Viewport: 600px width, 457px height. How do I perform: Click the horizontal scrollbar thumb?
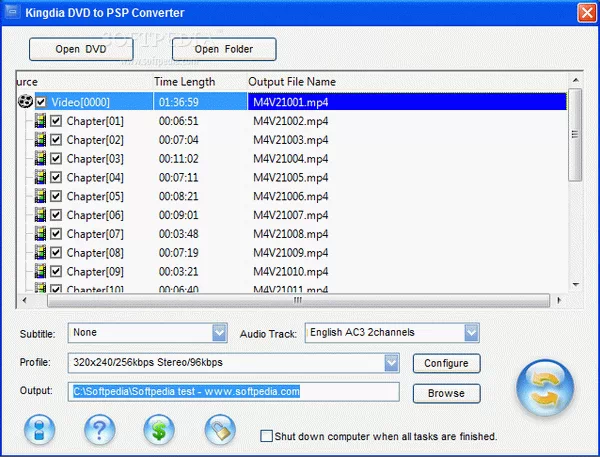click(298, 300)
